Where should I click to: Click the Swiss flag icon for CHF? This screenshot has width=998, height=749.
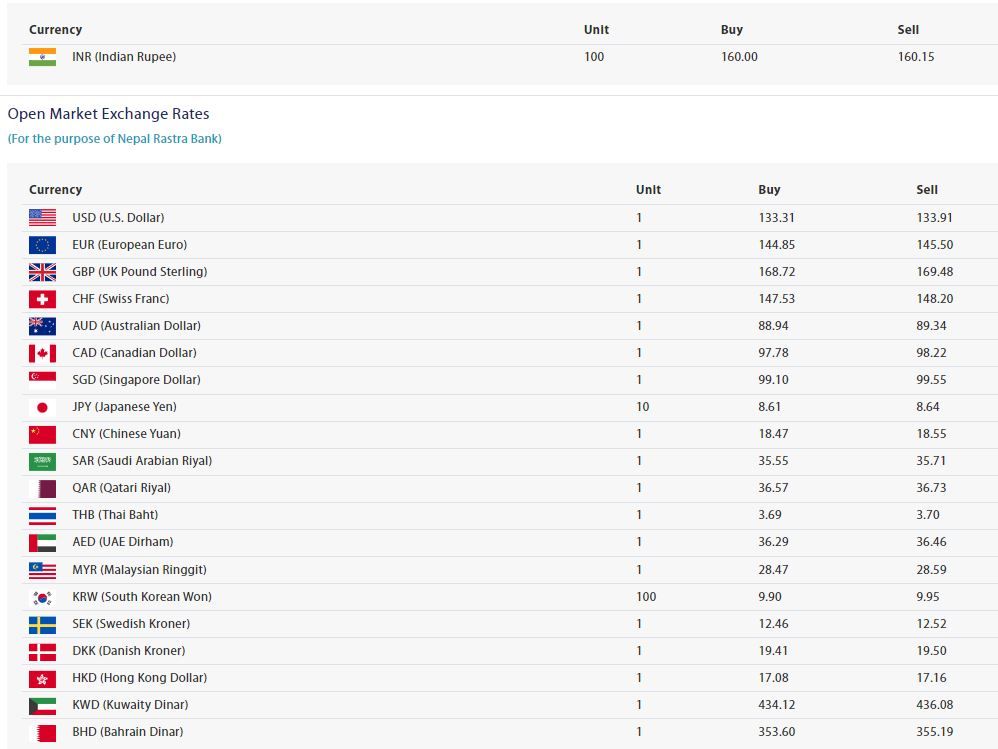(x=42, y=298)
